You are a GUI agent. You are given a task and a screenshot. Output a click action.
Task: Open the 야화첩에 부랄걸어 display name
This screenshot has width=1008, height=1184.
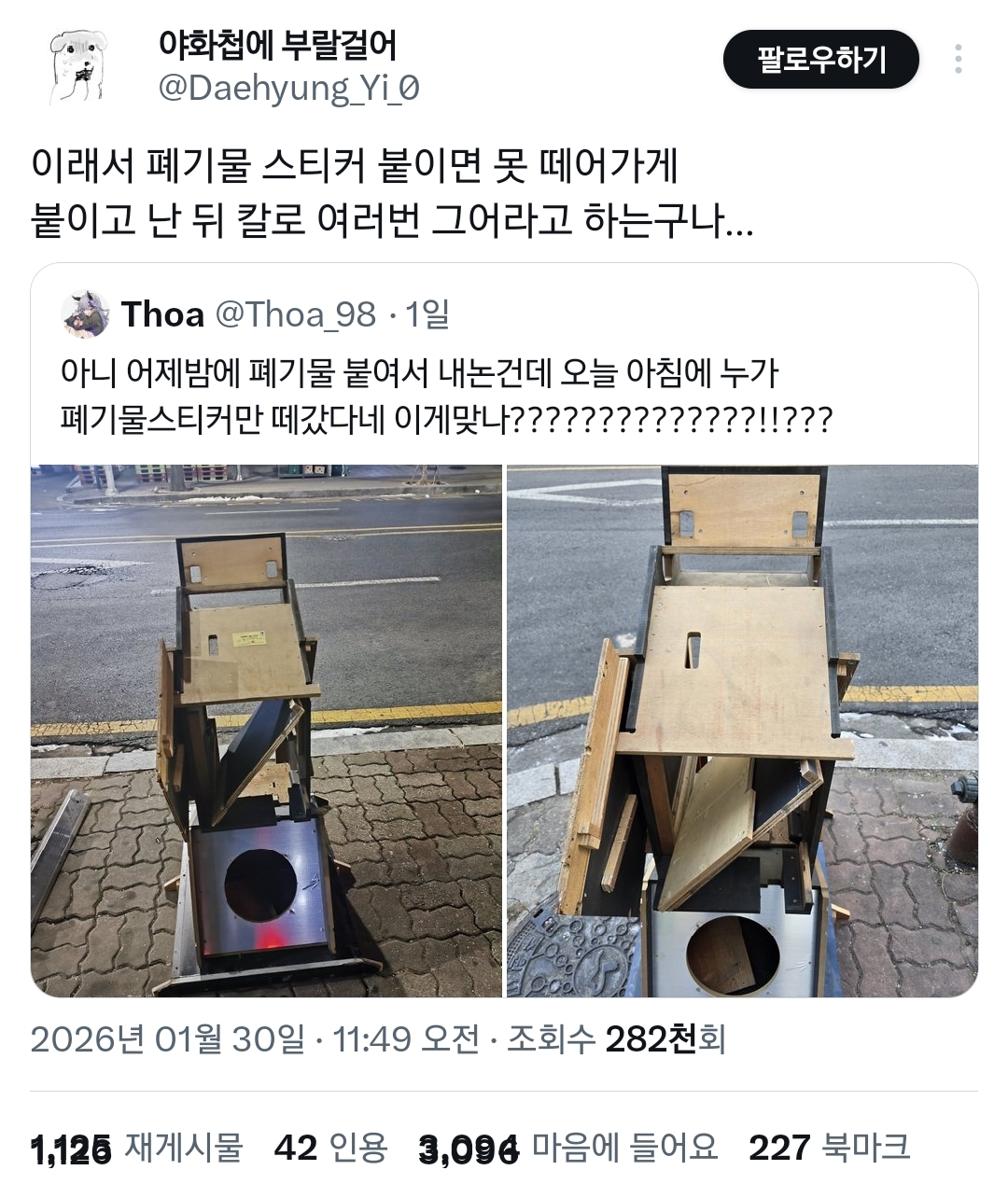click(x=277, y=46)
